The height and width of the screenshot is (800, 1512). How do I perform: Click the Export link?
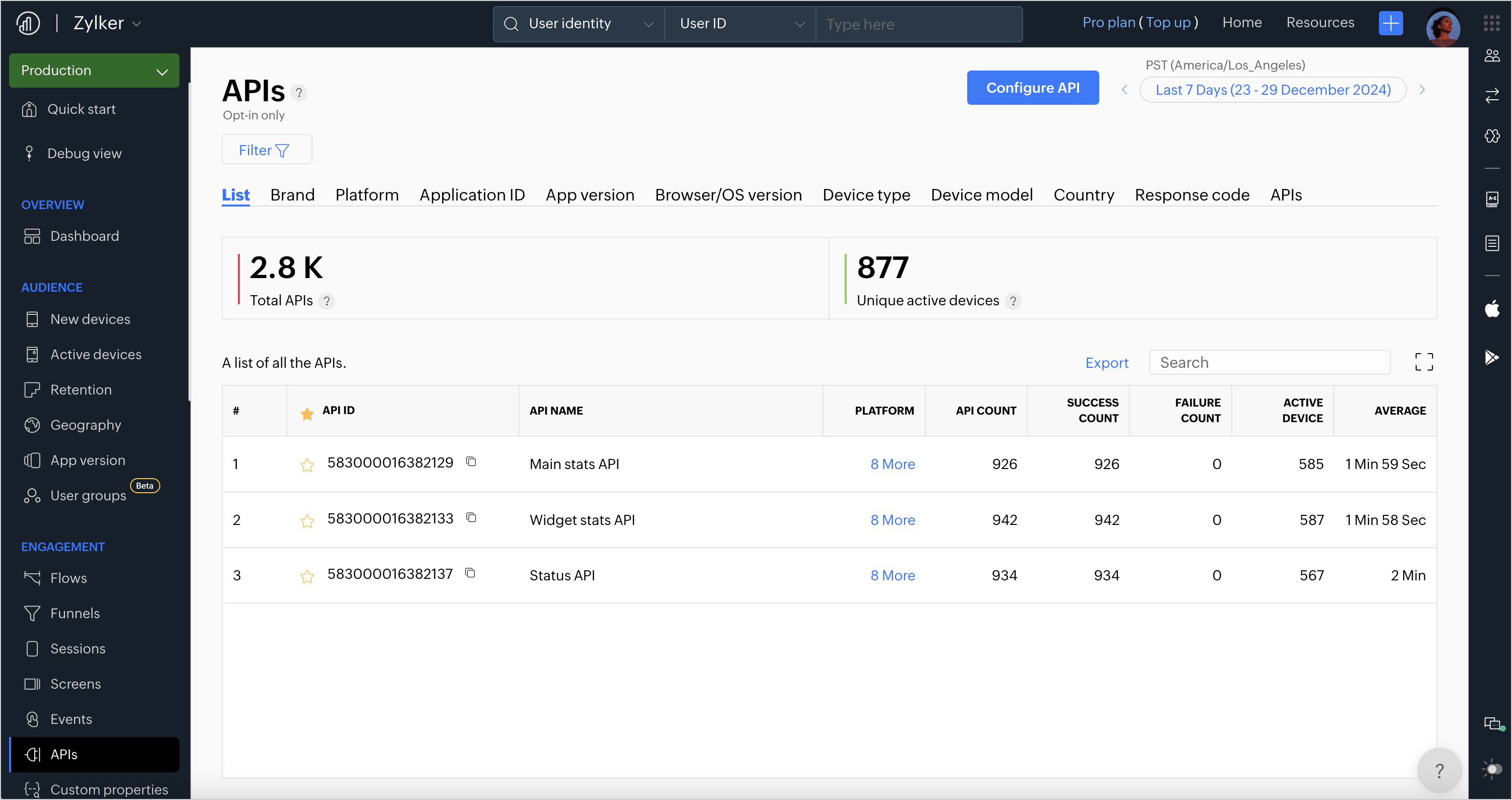(1106, 363)
